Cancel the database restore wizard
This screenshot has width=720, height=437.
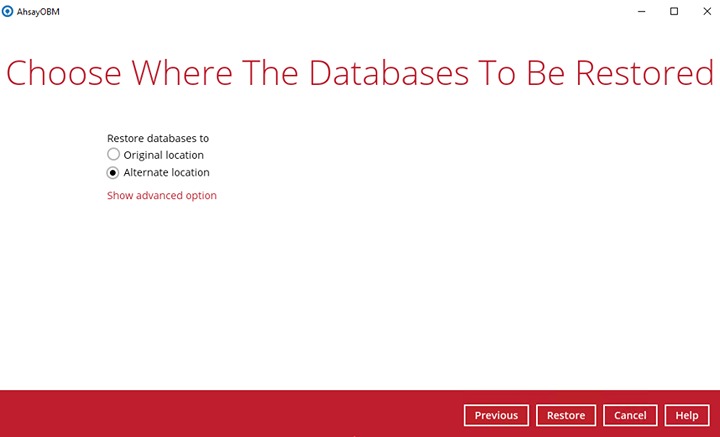coord(630,415)
